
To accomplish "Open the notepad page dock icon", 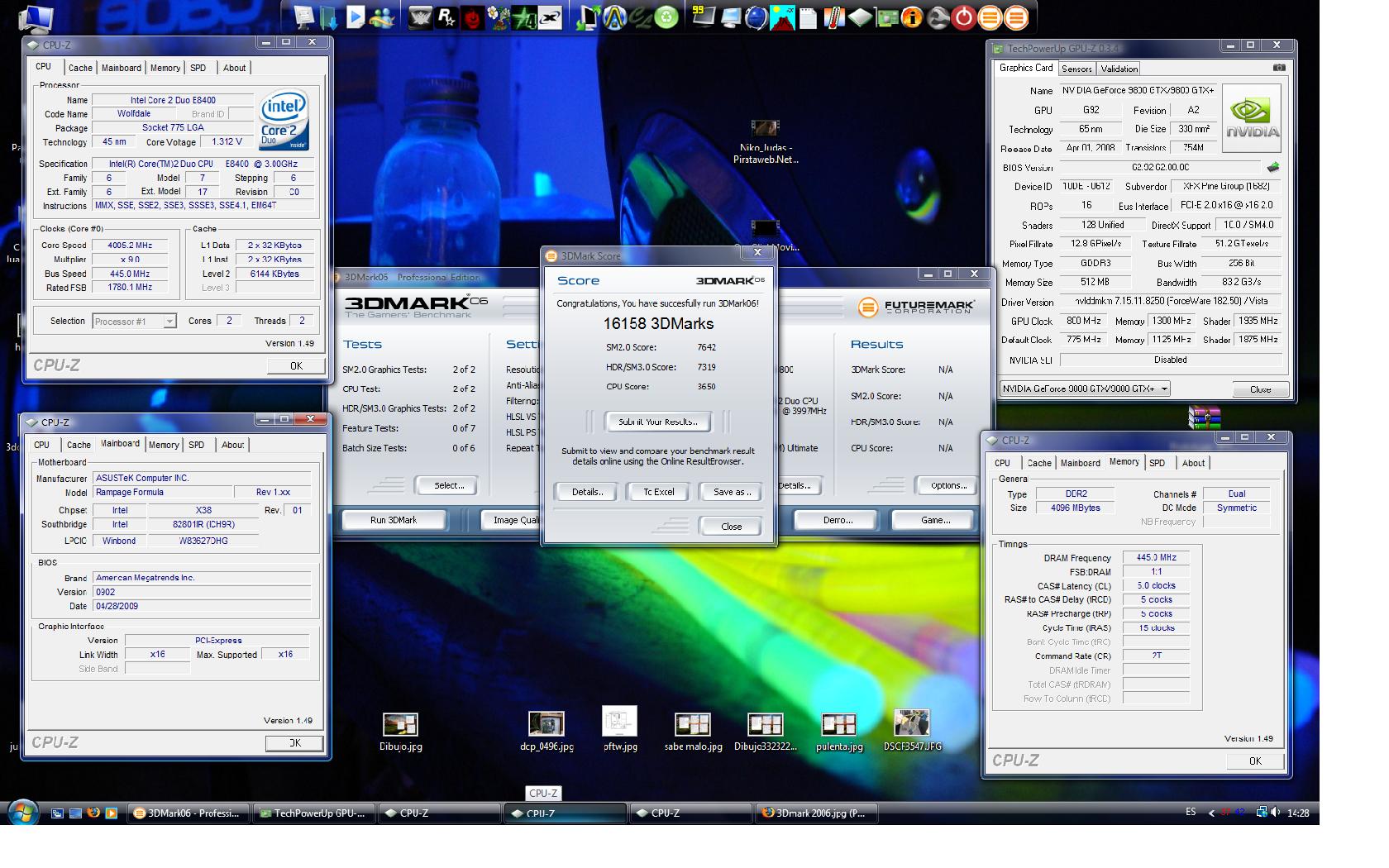I will (x=809, y=17).
